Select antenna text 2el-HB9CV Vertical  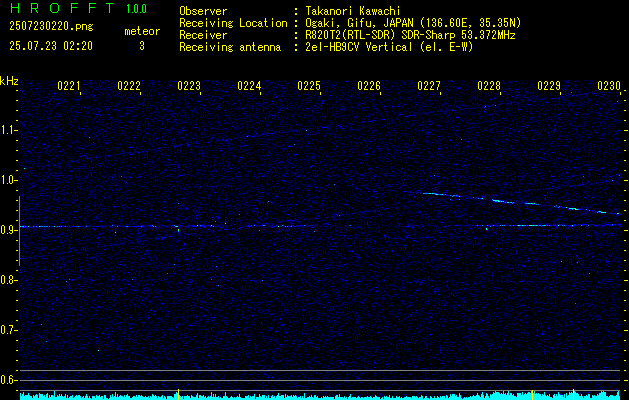(x=359, y=47)
